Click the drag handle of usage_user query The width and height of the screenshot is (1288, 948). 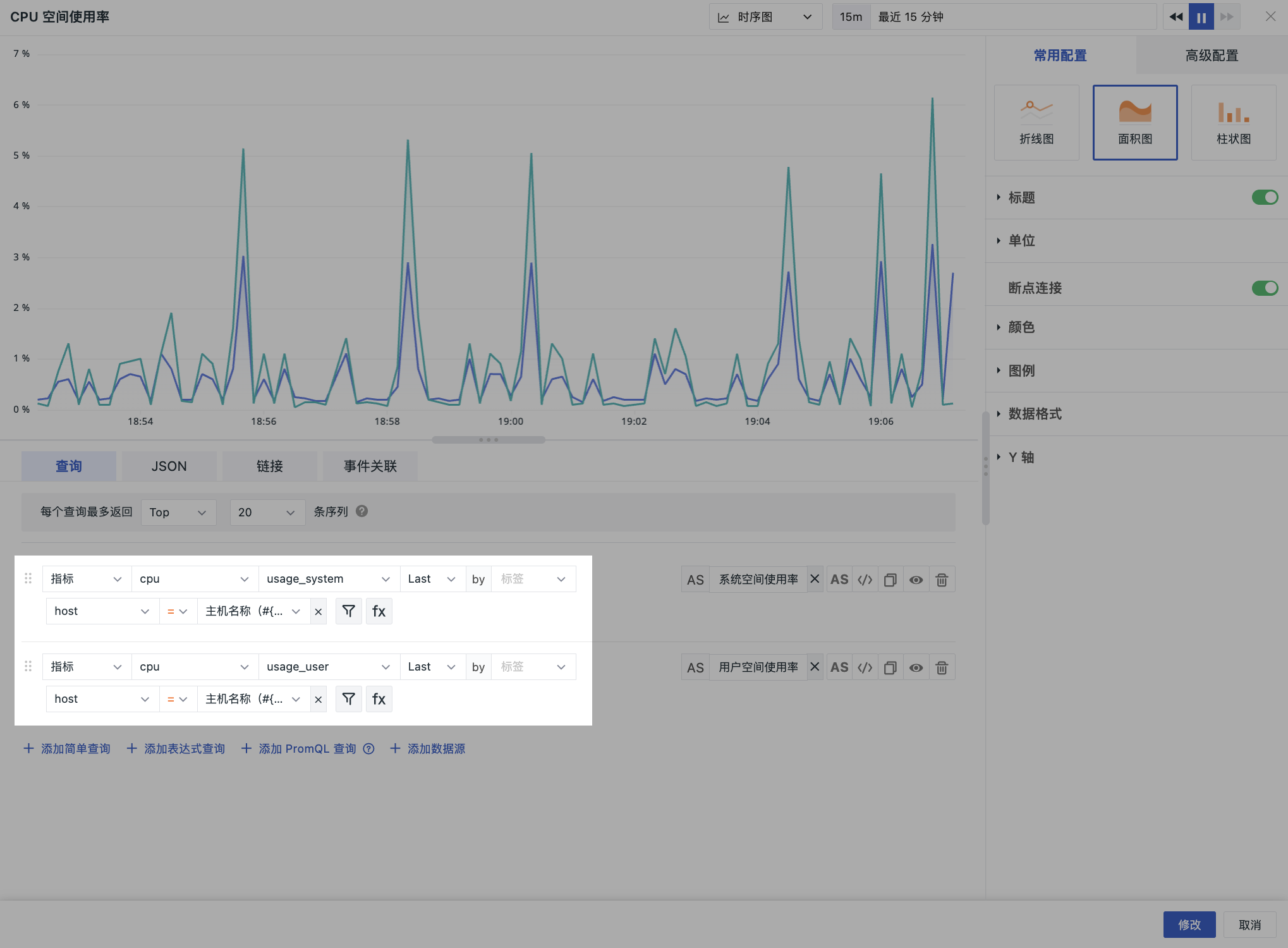pyautogui.click(x=28, y=666)
